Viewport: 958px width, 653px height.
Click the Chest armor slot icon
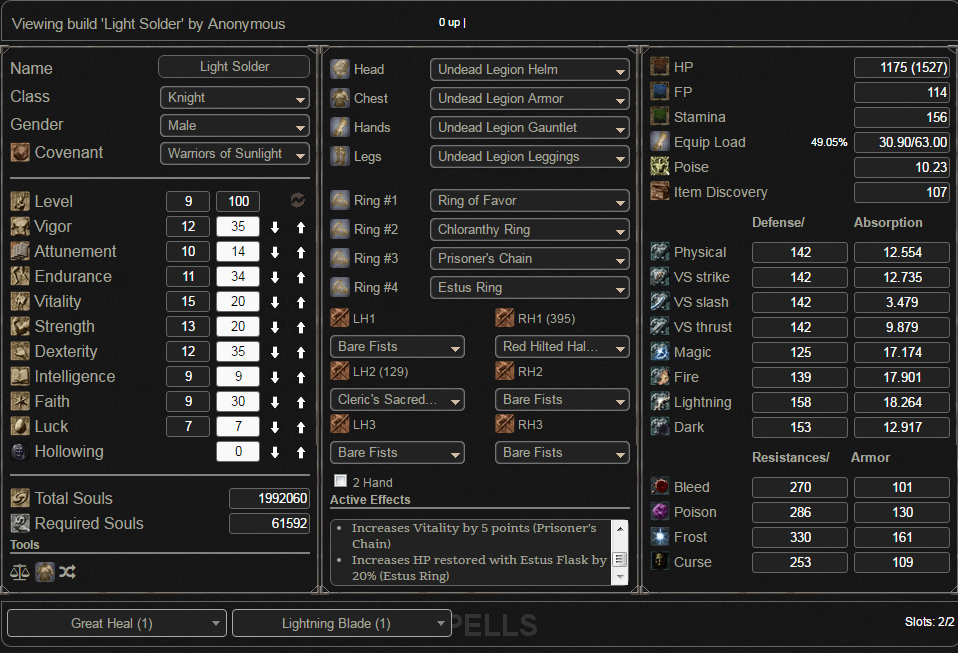(340, 98)
